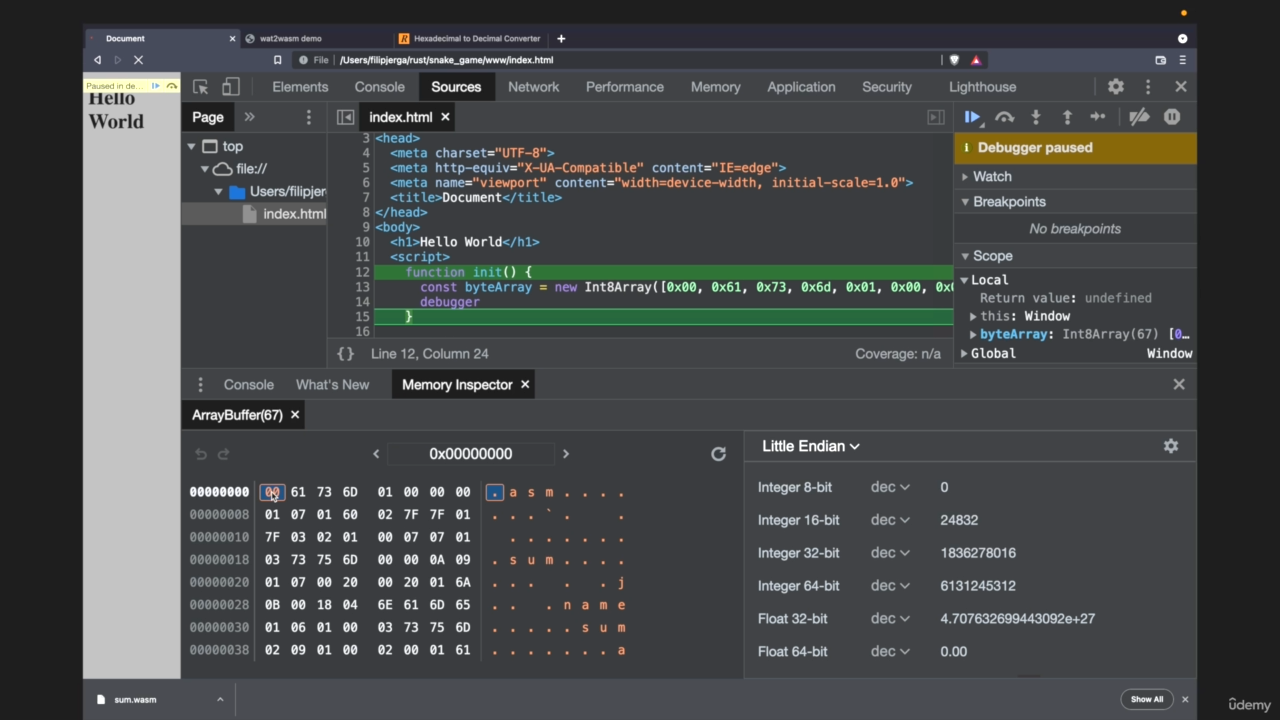
Task: Expand the byteArray scope variable
Action: (973, 335)
